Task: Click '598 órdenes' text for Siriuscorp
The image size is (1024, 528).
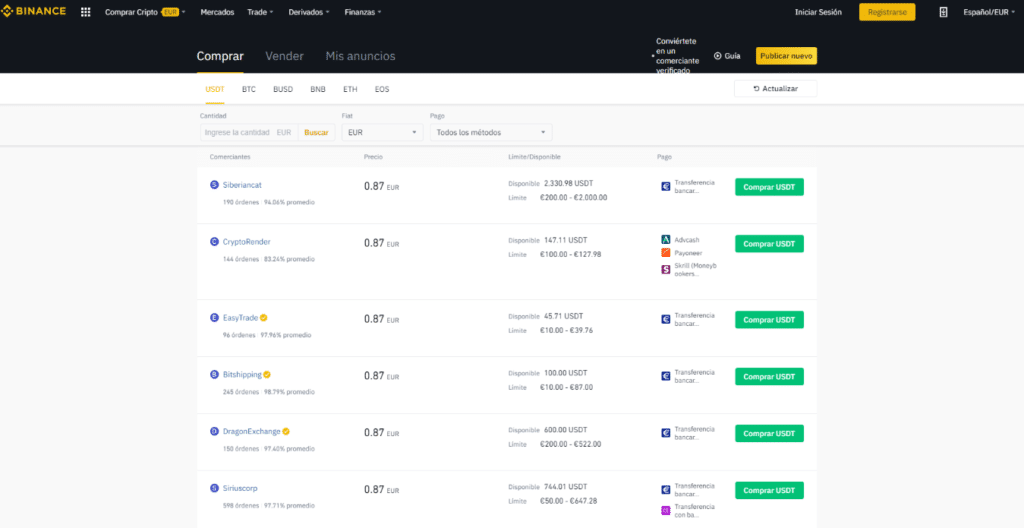Action: (x=241, y=506)
